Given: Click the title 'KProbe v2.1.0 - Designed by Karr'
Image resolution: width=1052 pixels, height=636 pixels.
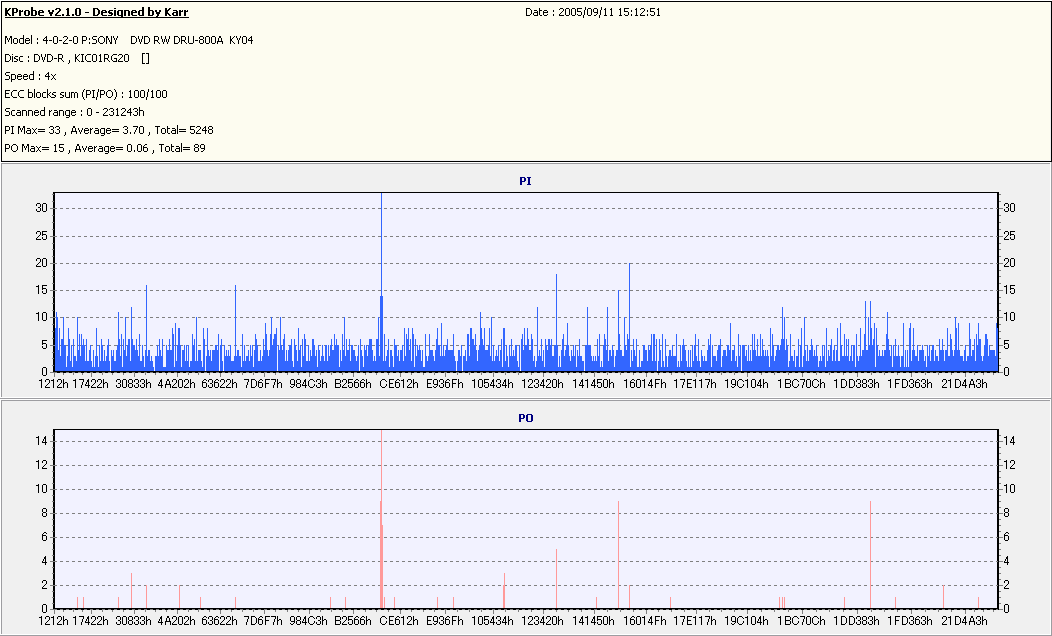Looking at the screenshot, I should [x=96, y=12].
